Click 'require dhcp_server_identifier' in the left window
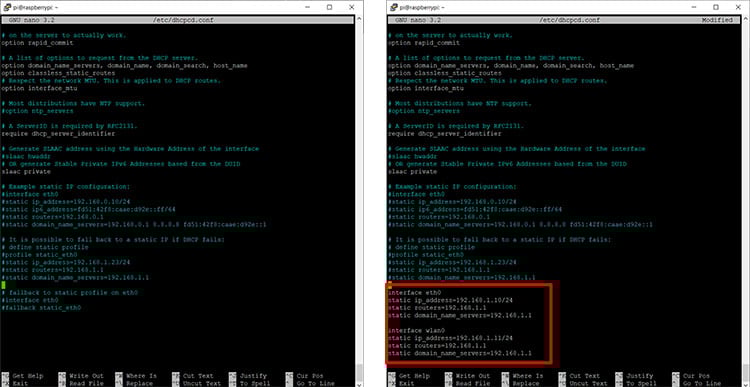 58,134
